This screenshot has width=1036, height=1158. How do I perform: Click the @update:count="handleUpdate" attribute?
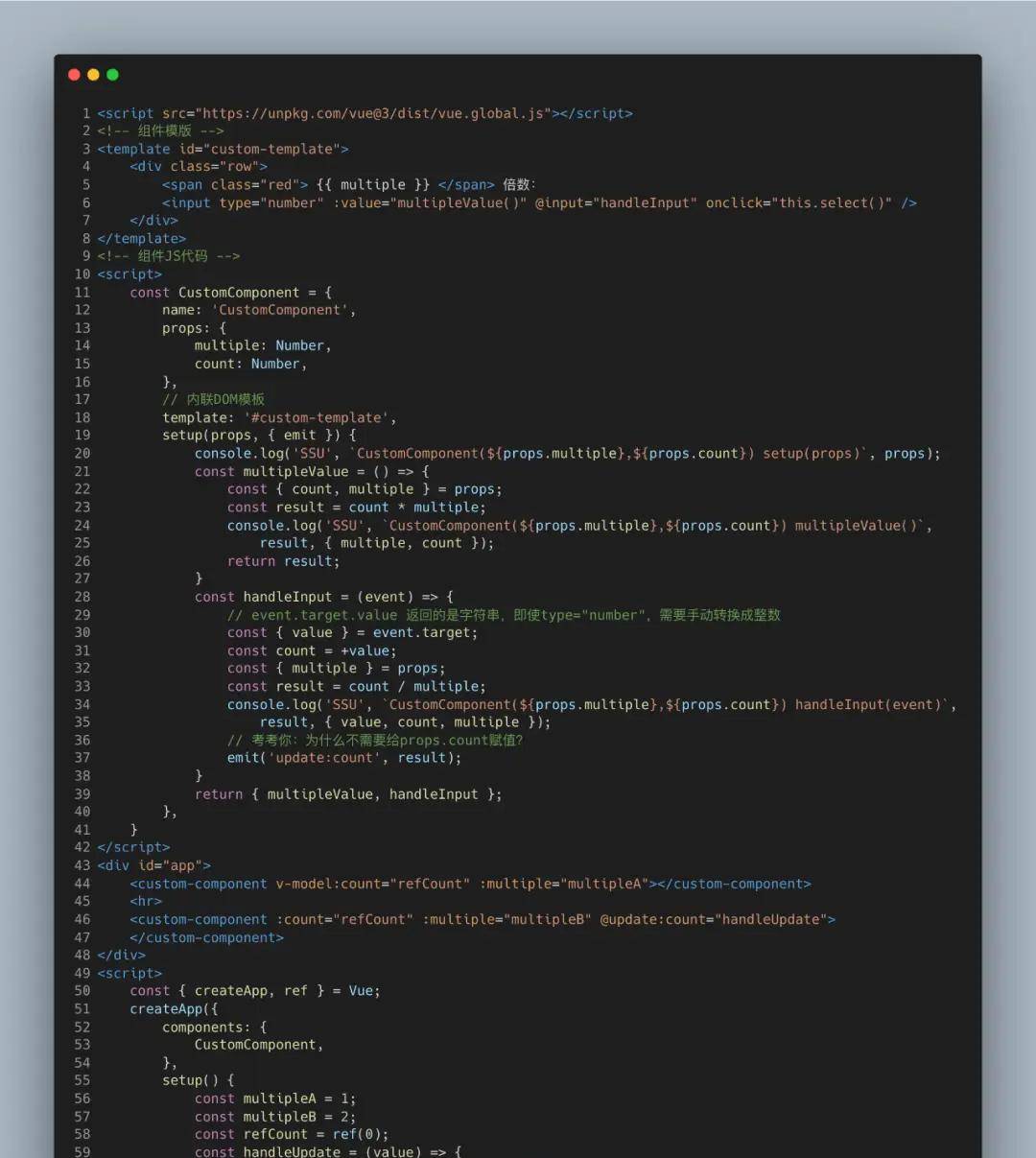coord(717,919)
